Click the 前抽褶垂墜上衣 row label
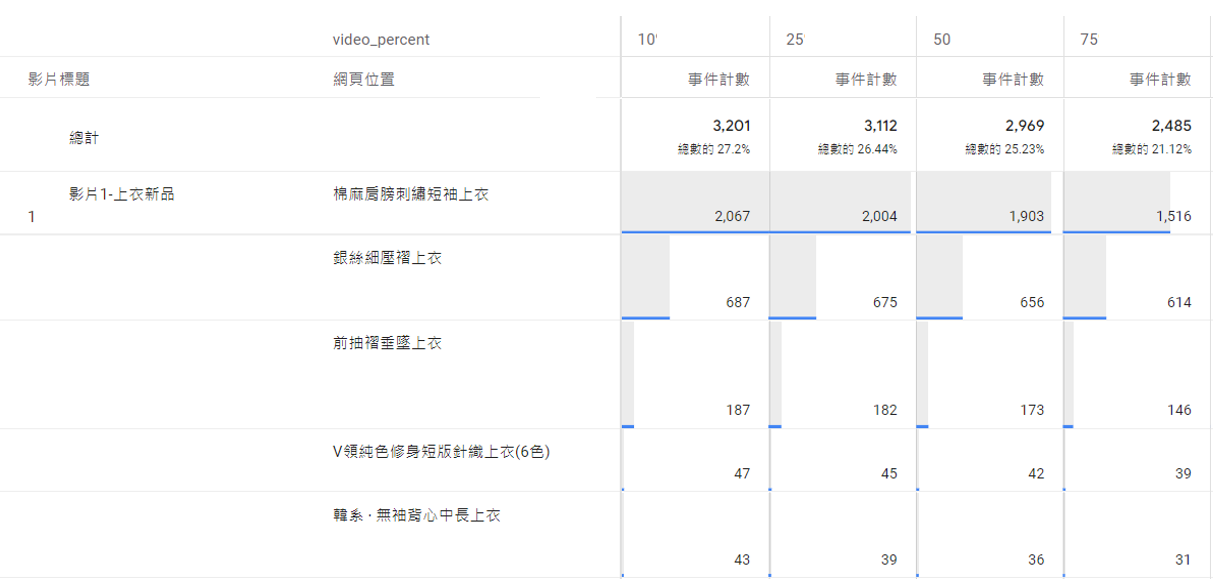The height and width of the screenshot is (579, 1215). (387, 343)
